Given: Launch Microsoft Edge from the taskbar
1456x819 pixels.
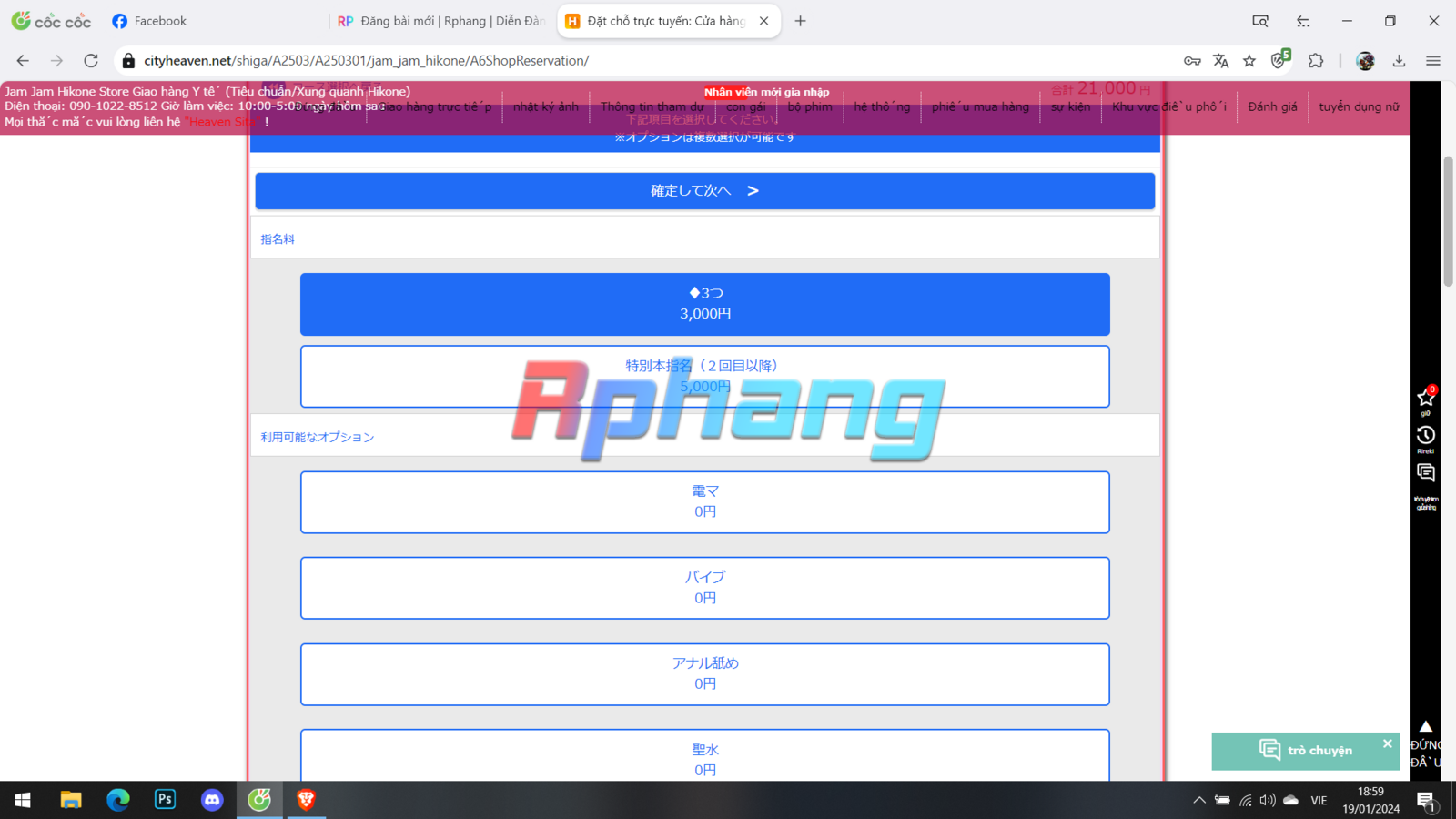Looking at the screenshot, I should point(118,800).
